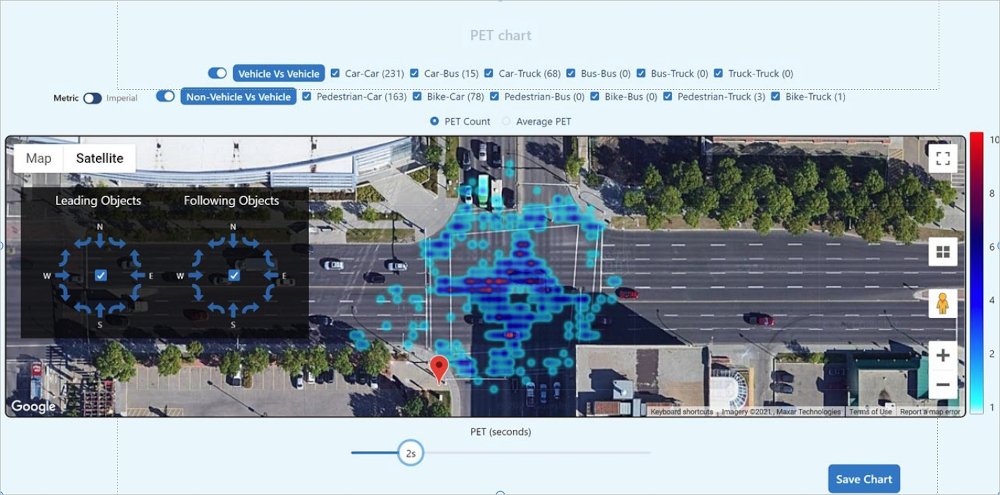Zoom in the map with plus button
The width and height of the screenshot is (1000, 495).
[x=943, y=356]
